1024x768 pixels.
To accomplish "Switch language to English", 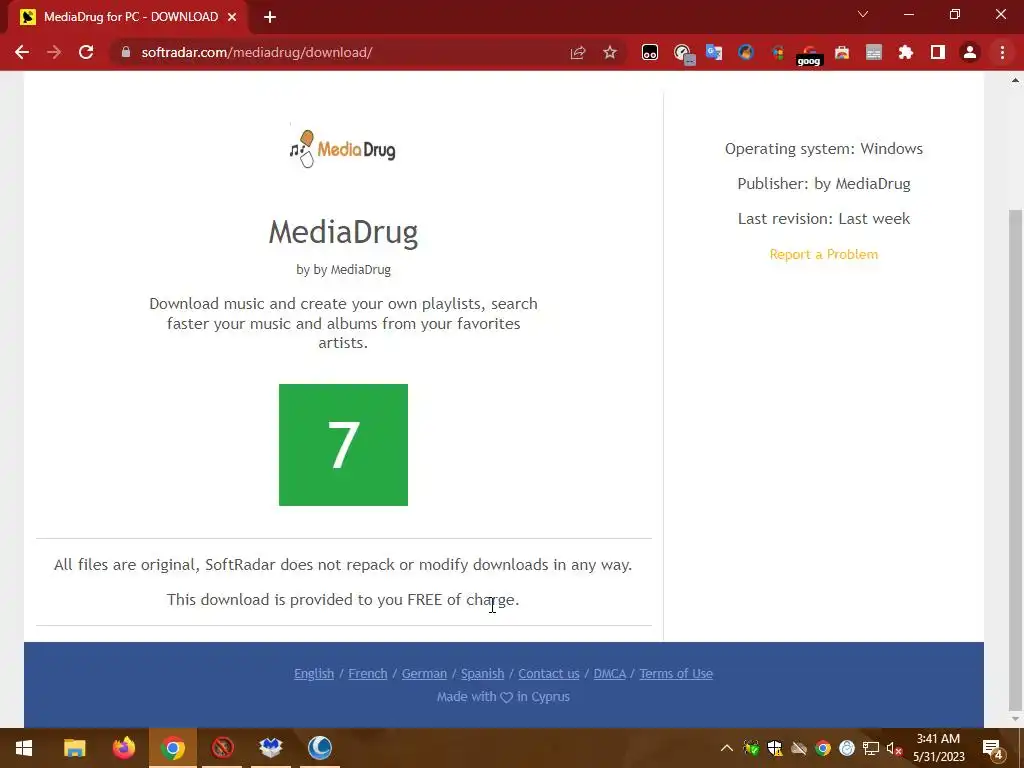I will click(x=313, y=673).
